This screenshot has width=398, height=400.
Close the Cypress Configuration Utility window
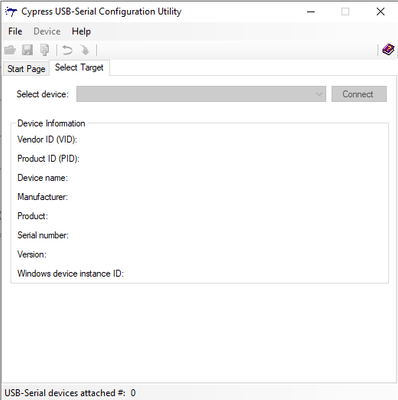[x=380, y=12]
